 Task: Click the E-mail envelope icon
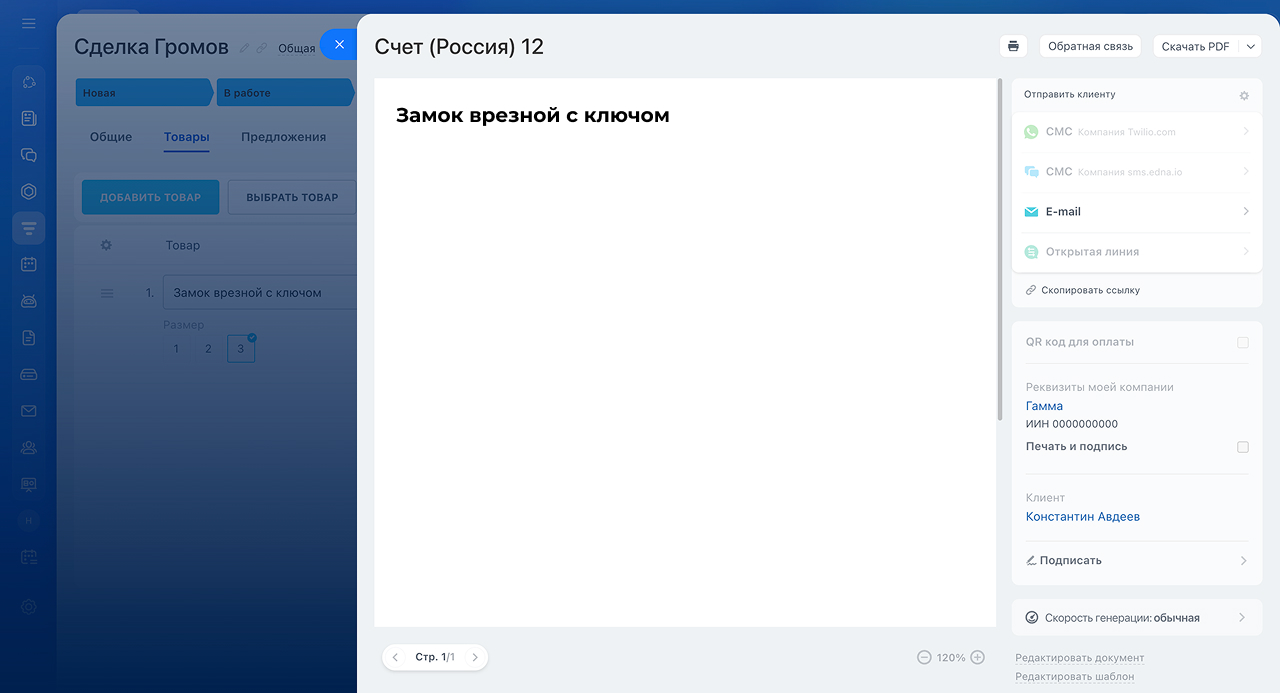point(1032,212)
